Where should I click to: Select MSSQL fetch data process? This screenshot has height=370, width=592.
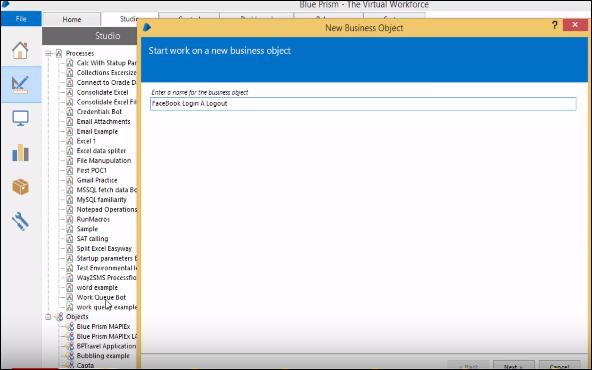106,190
